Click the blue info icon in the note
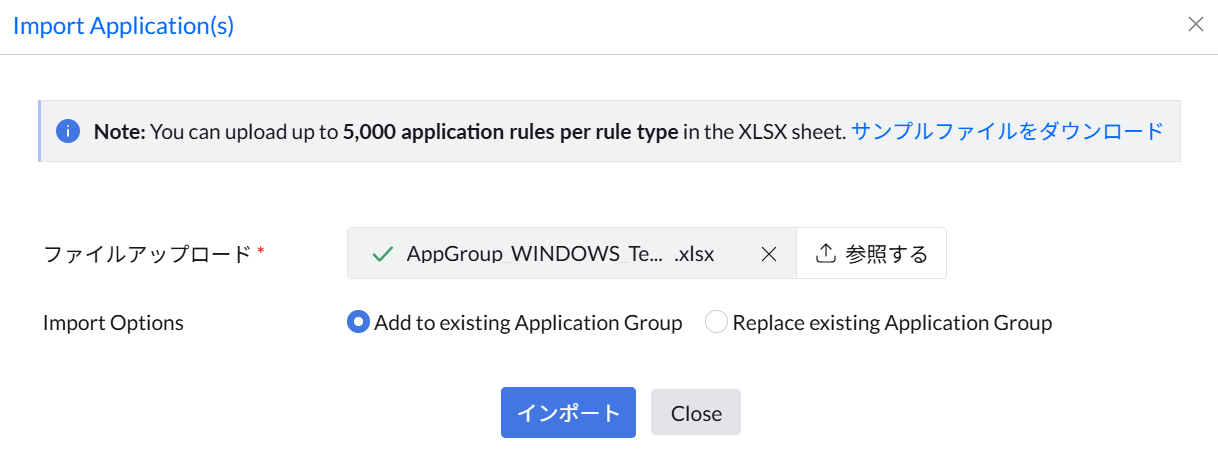1218x461 pixels. pos(68,131)
